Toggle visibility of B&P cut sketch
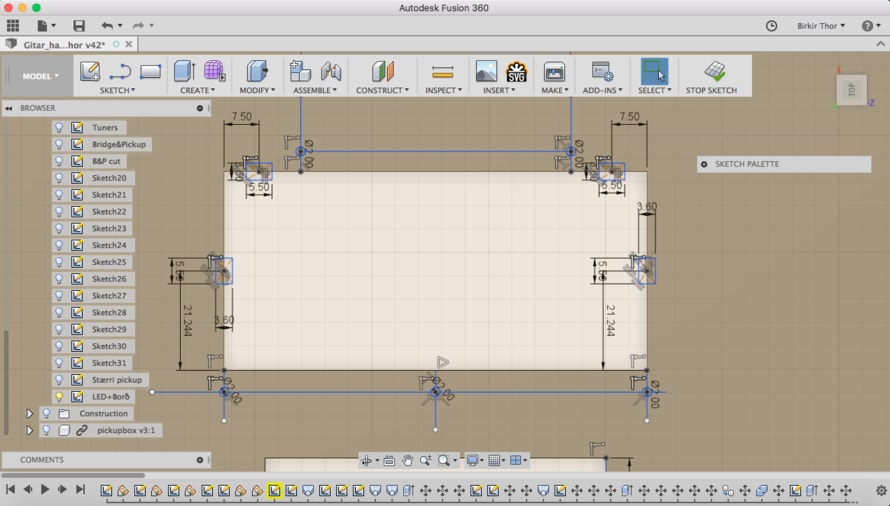The image size is (890, 506). pyautogui.click(x=58, y=161)
